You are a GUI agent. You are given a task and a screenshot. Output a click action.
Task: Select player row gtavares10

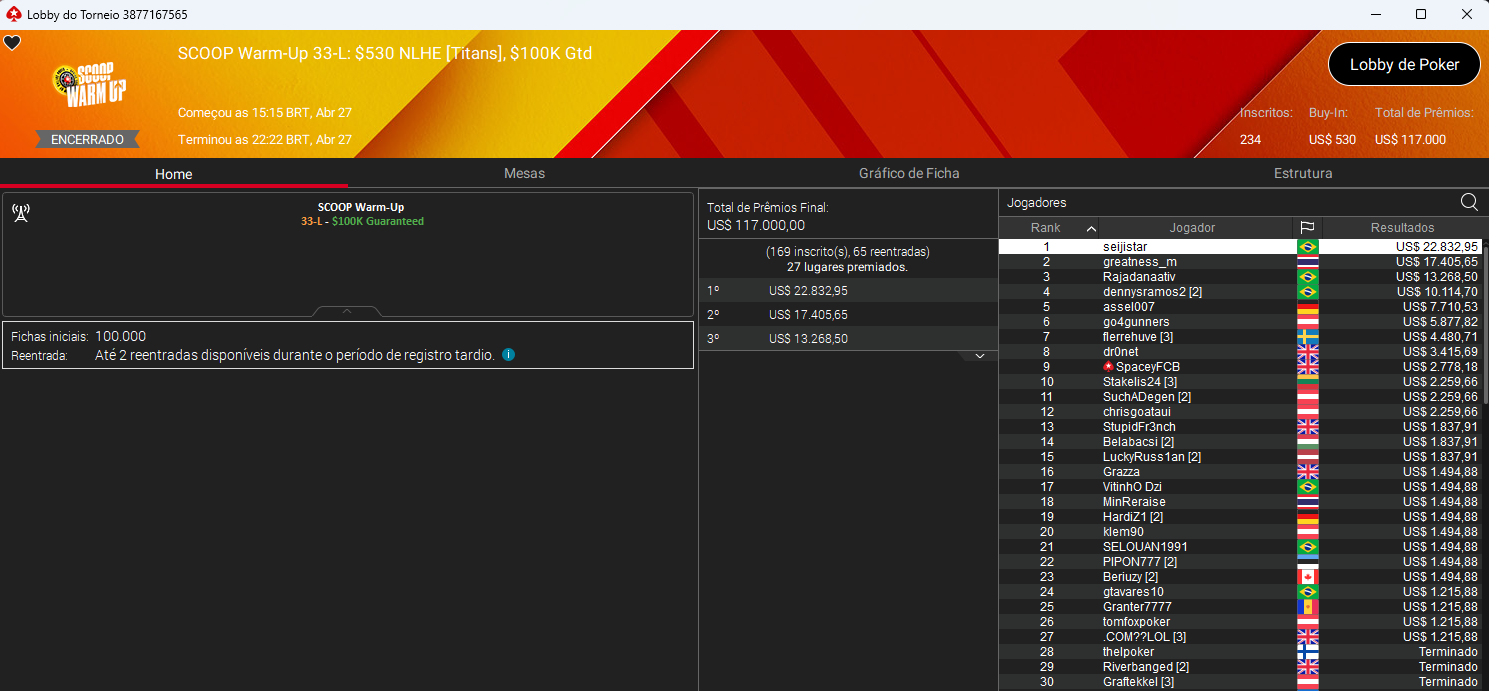[x=1240, y=592]
